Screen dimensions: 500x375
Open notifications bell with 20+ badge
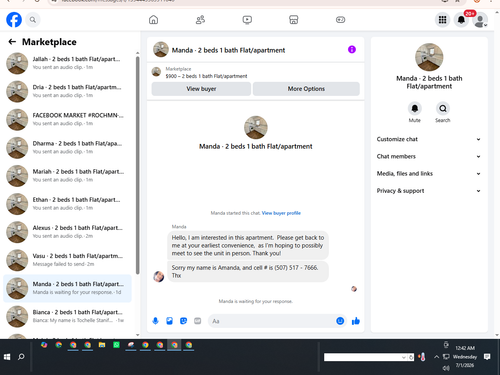point(461,20)
